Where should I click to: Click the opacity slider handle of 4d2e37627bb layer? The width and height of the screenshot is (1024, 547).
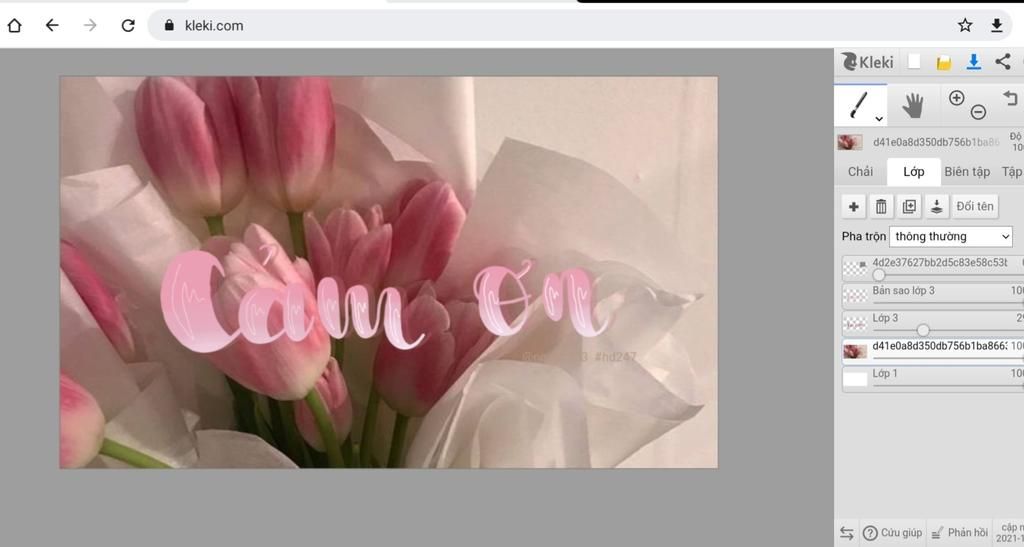click(879, 275)
